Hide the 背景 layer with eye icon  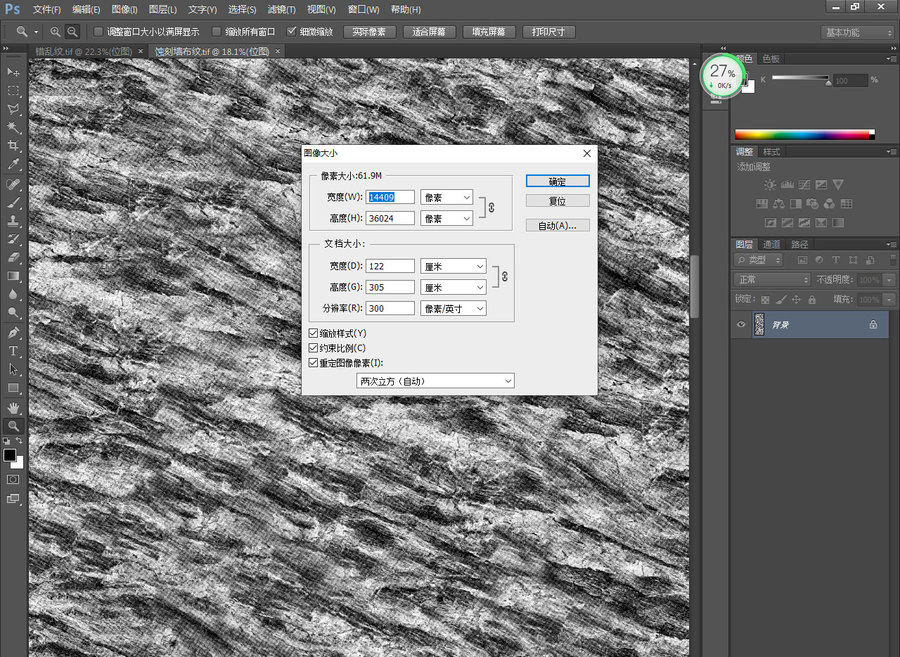pos(741,325)
